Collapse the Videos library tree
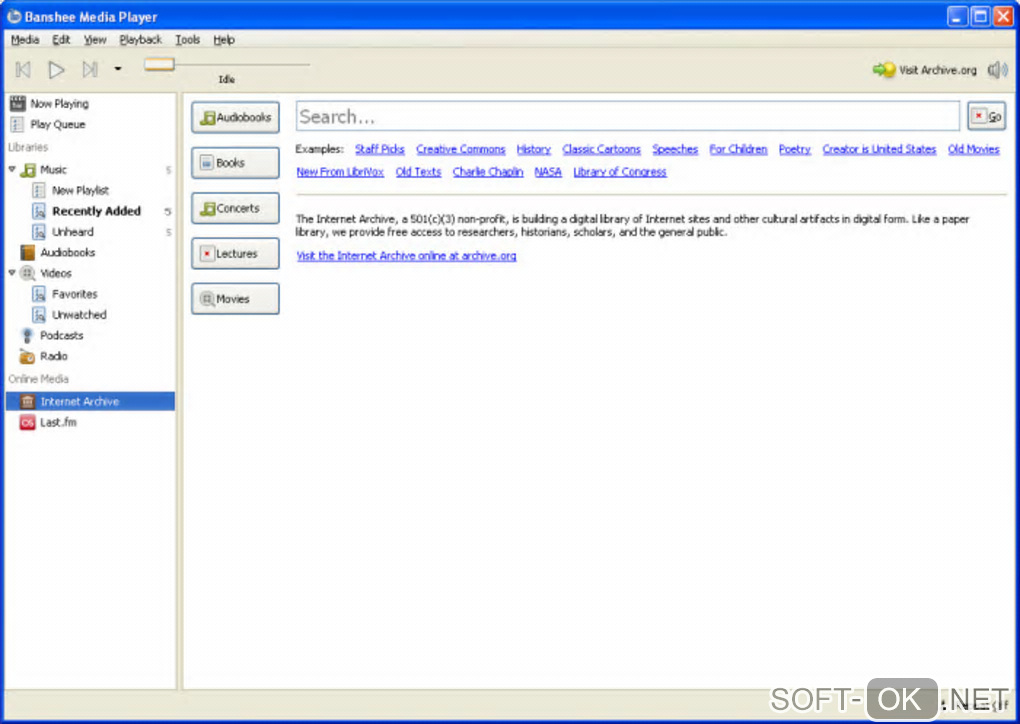 click(x=12, y=273)
